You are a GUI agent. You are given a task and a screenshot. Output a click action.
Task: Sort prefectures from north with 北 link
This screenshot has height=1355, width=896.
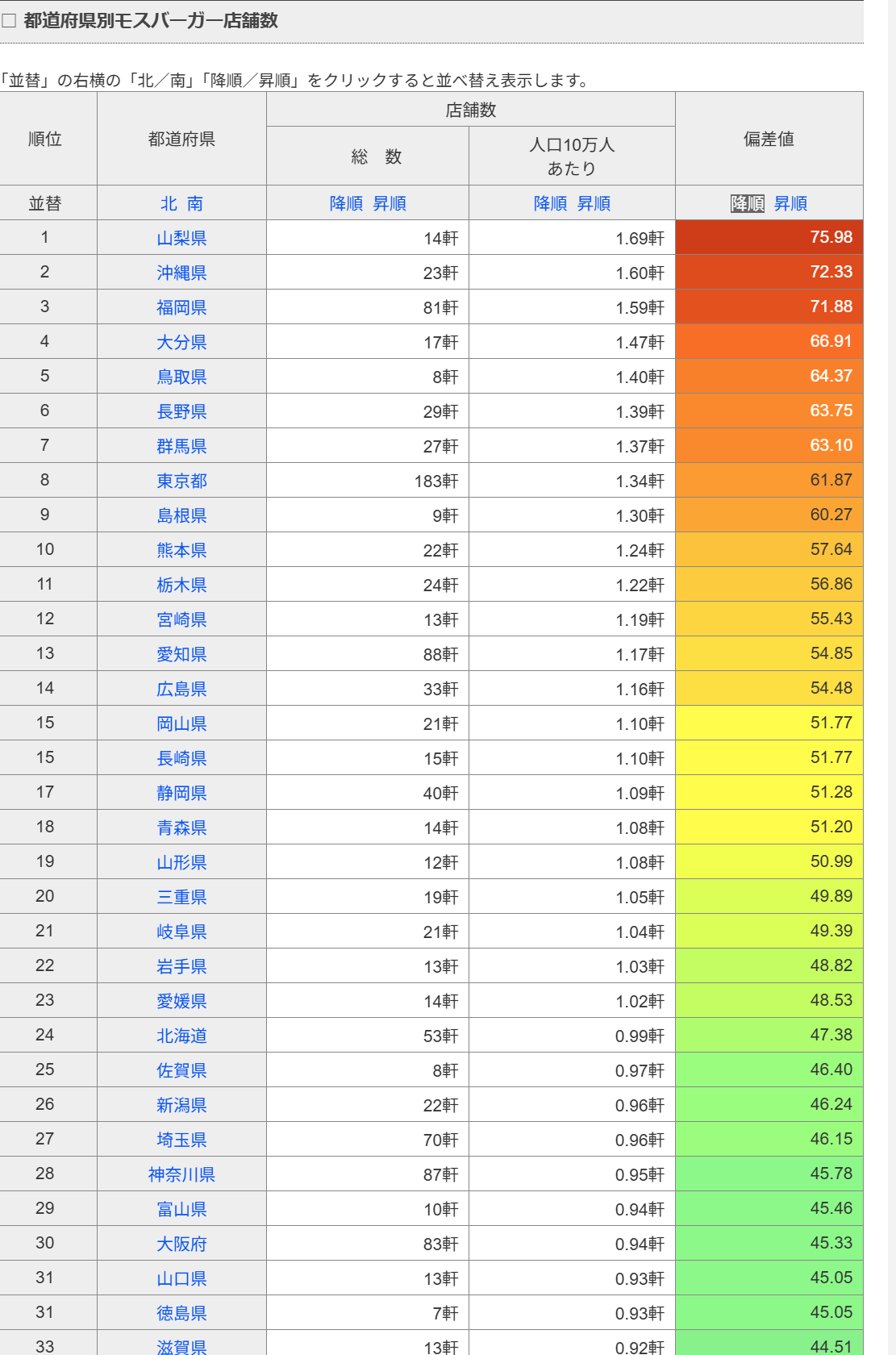tap(169, 204)
